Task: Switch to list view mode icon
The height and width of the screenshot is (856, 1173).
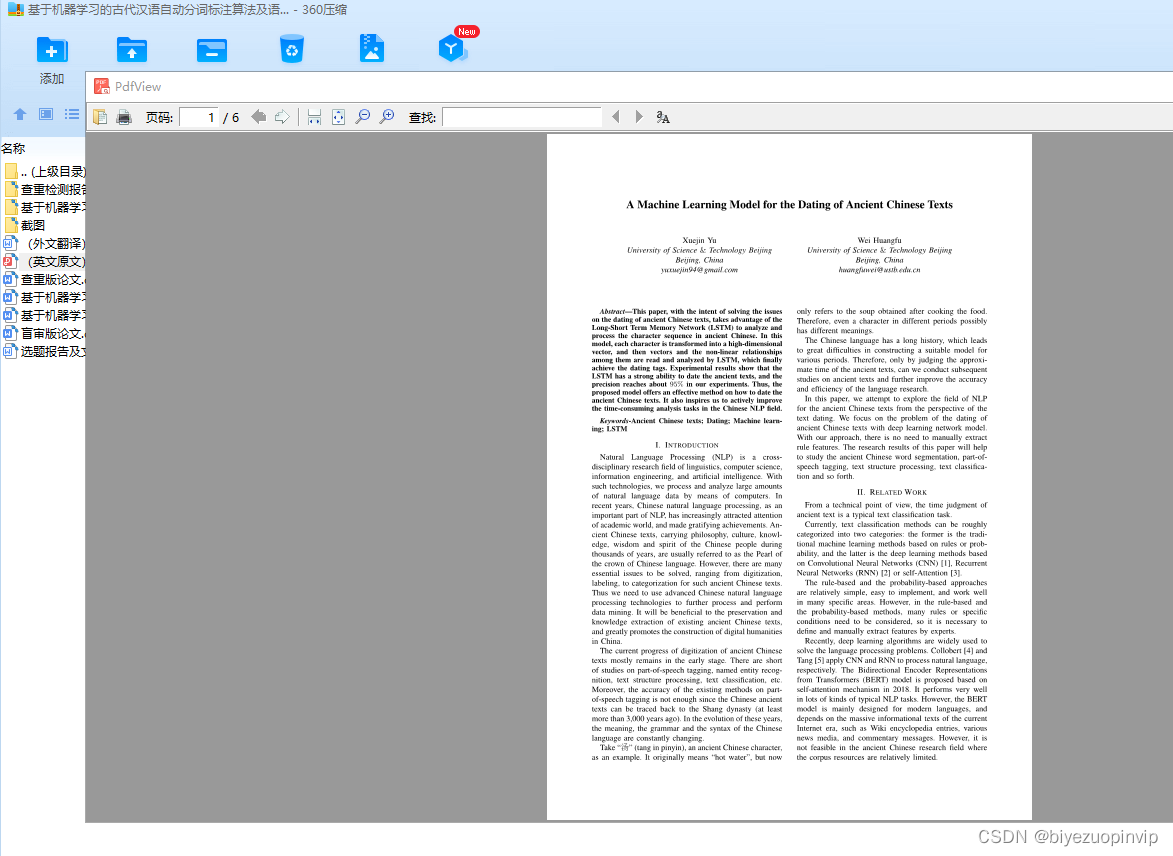Action: 72,114
